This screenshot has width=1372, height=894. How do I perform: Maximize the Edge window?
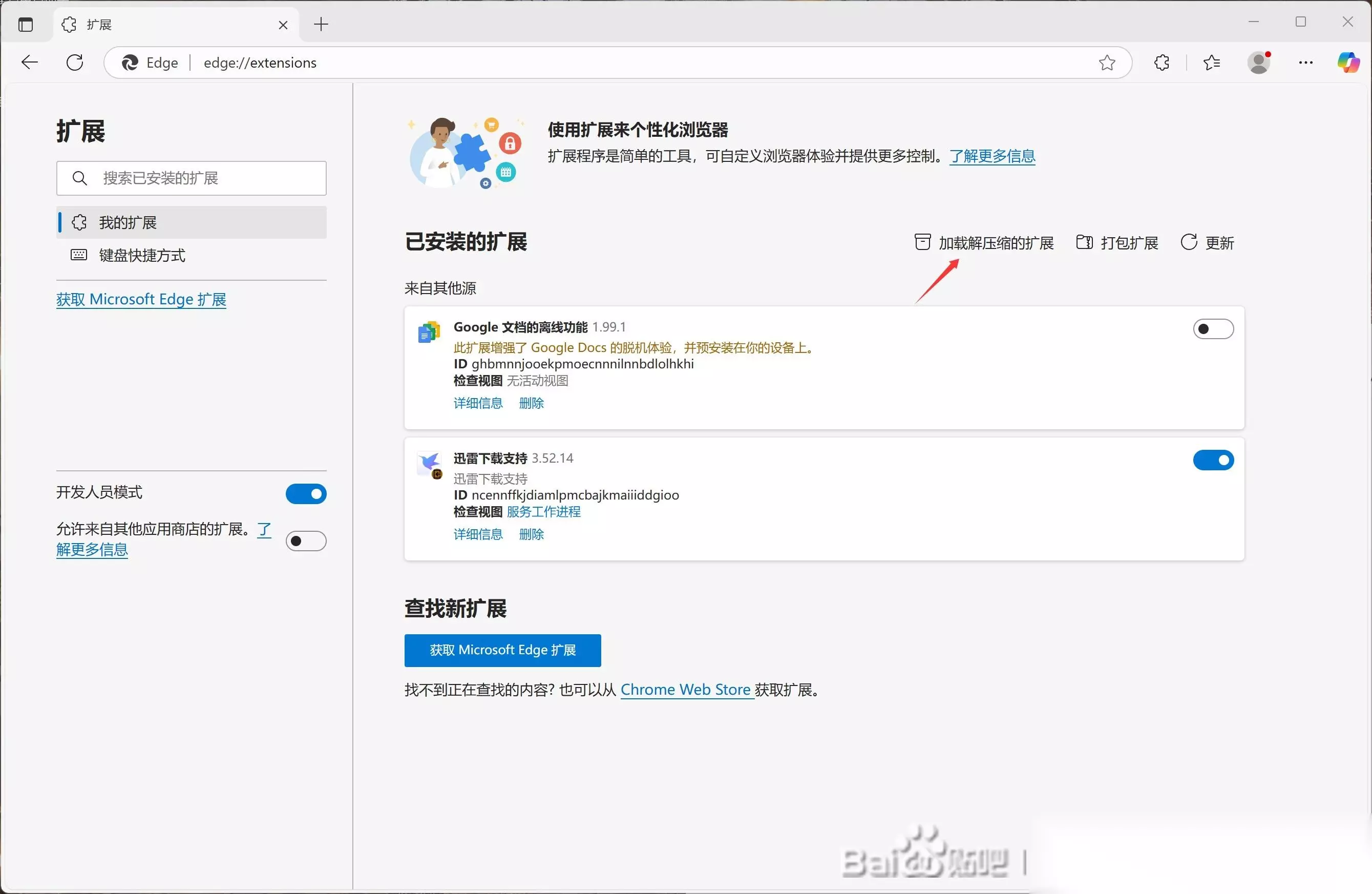pos(1300,22)
